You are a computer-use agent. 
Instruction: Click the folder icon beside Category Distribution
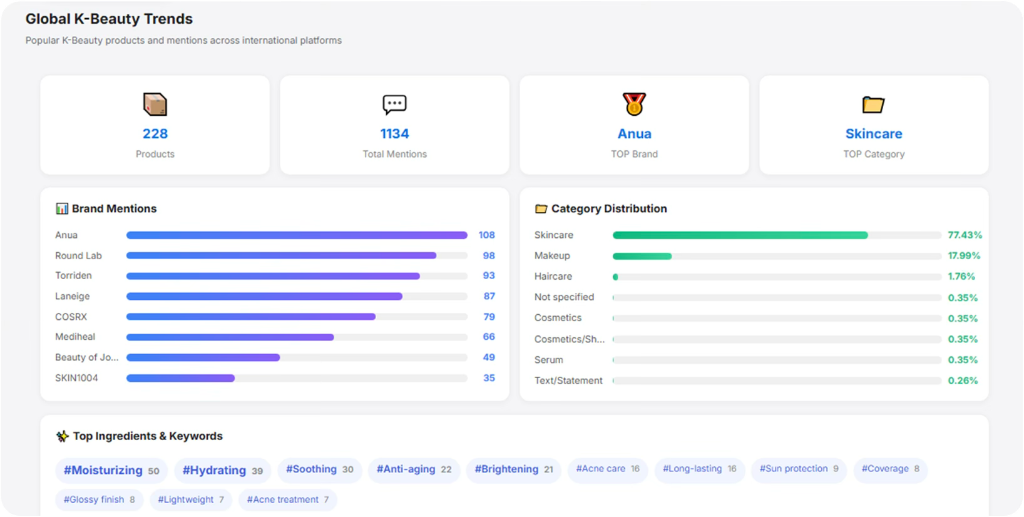[541, 209]
